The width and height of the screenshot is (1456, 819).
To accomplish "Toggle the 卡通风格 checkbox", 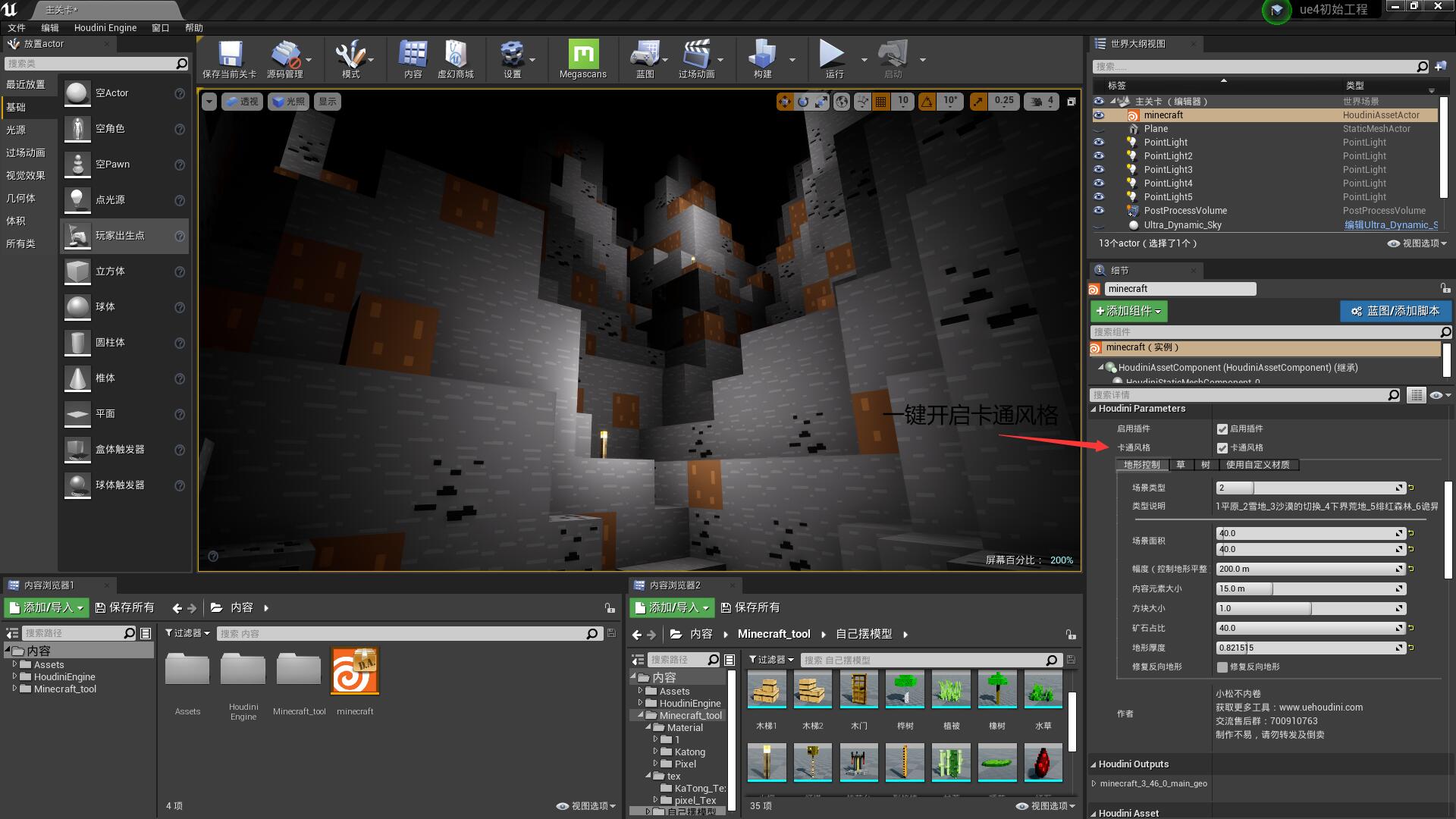I will pyautogui.click(x=1222, y=448).
